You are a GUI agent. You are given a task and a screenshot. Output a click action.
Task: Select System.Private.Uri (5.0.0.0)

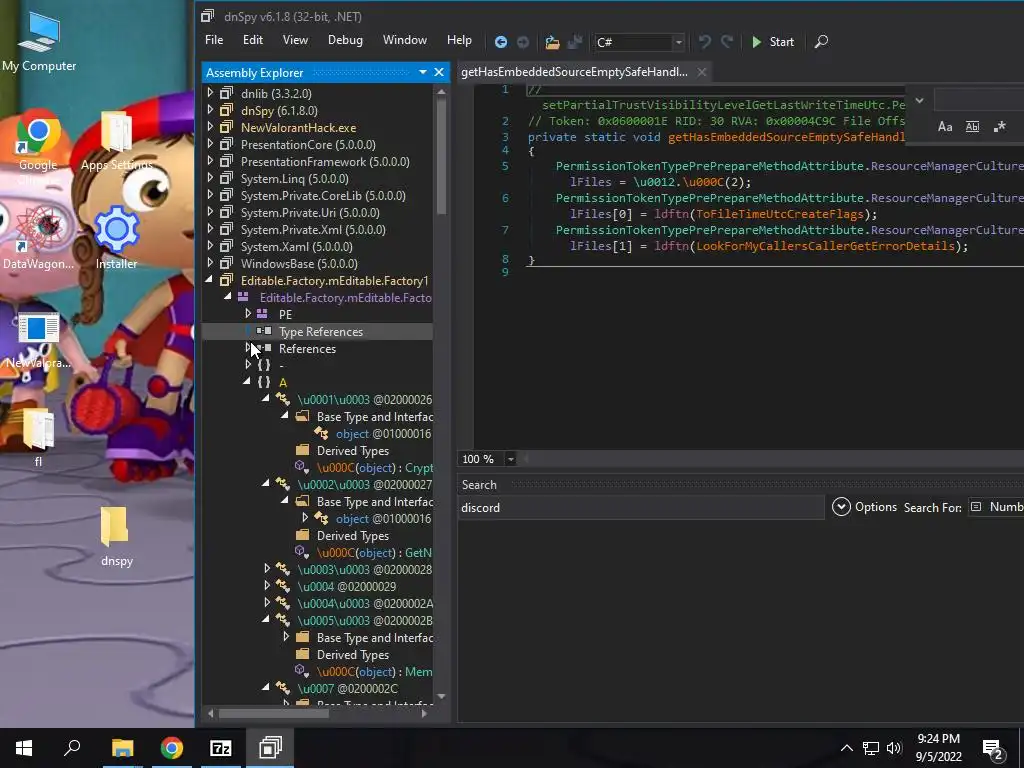310,212
